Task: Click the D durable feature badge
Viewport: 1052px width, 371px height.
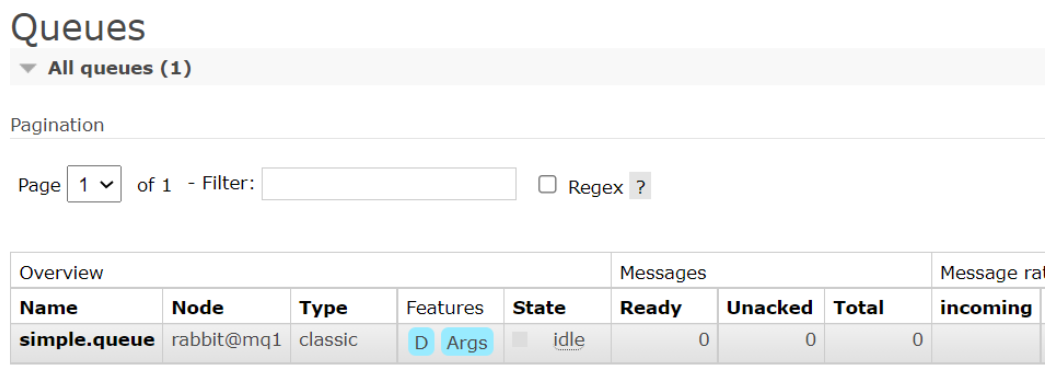Action: 421,342
